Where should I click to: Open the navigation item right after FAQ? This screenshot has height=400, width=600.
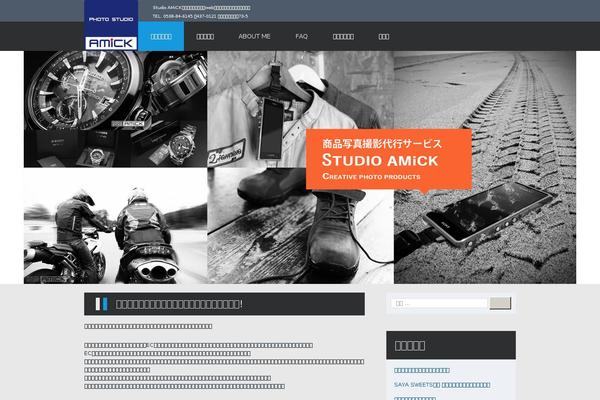click(343, 36)
